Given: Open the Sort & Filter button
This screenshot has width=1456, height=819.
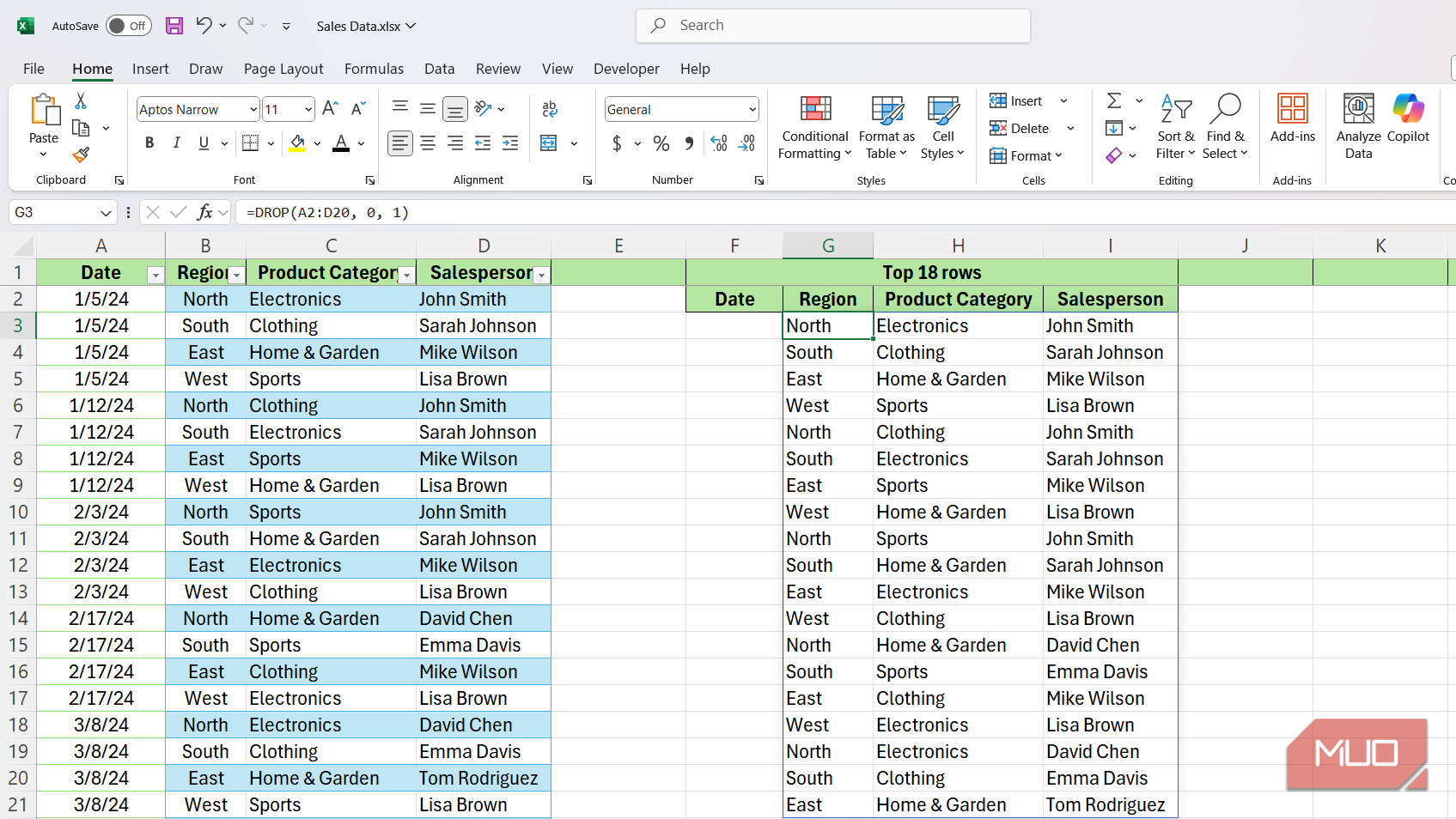Looking at the screenshot, I should coord(1175,126).
